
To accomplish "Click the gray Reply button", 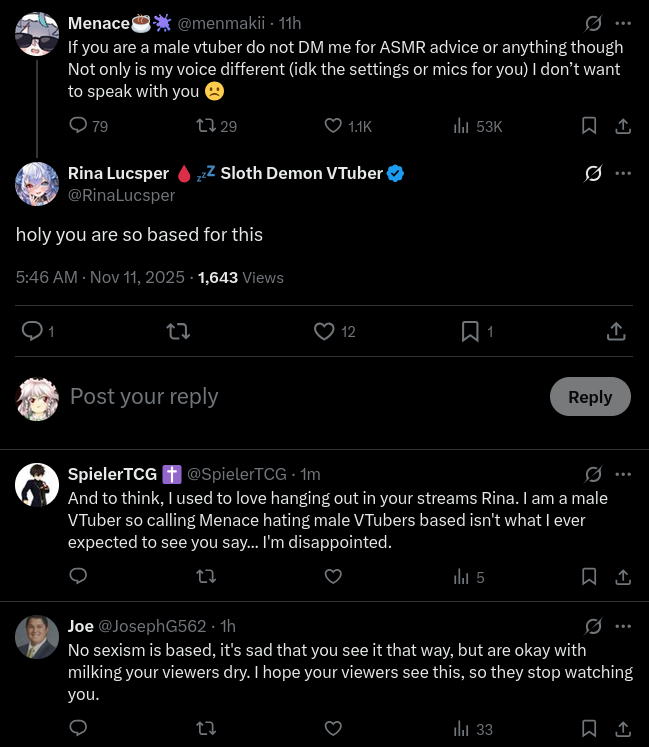I will 590,397.
